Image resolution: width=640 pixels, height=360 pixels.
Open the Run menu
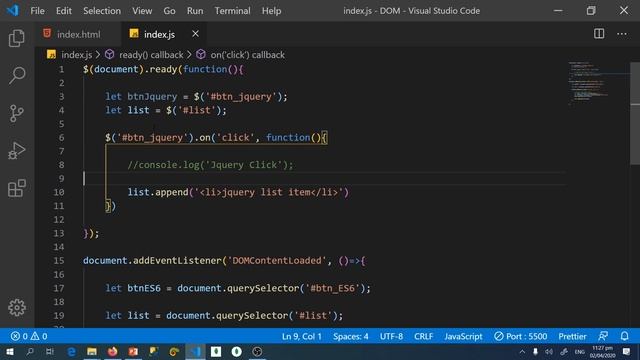[x=195, y=11]
